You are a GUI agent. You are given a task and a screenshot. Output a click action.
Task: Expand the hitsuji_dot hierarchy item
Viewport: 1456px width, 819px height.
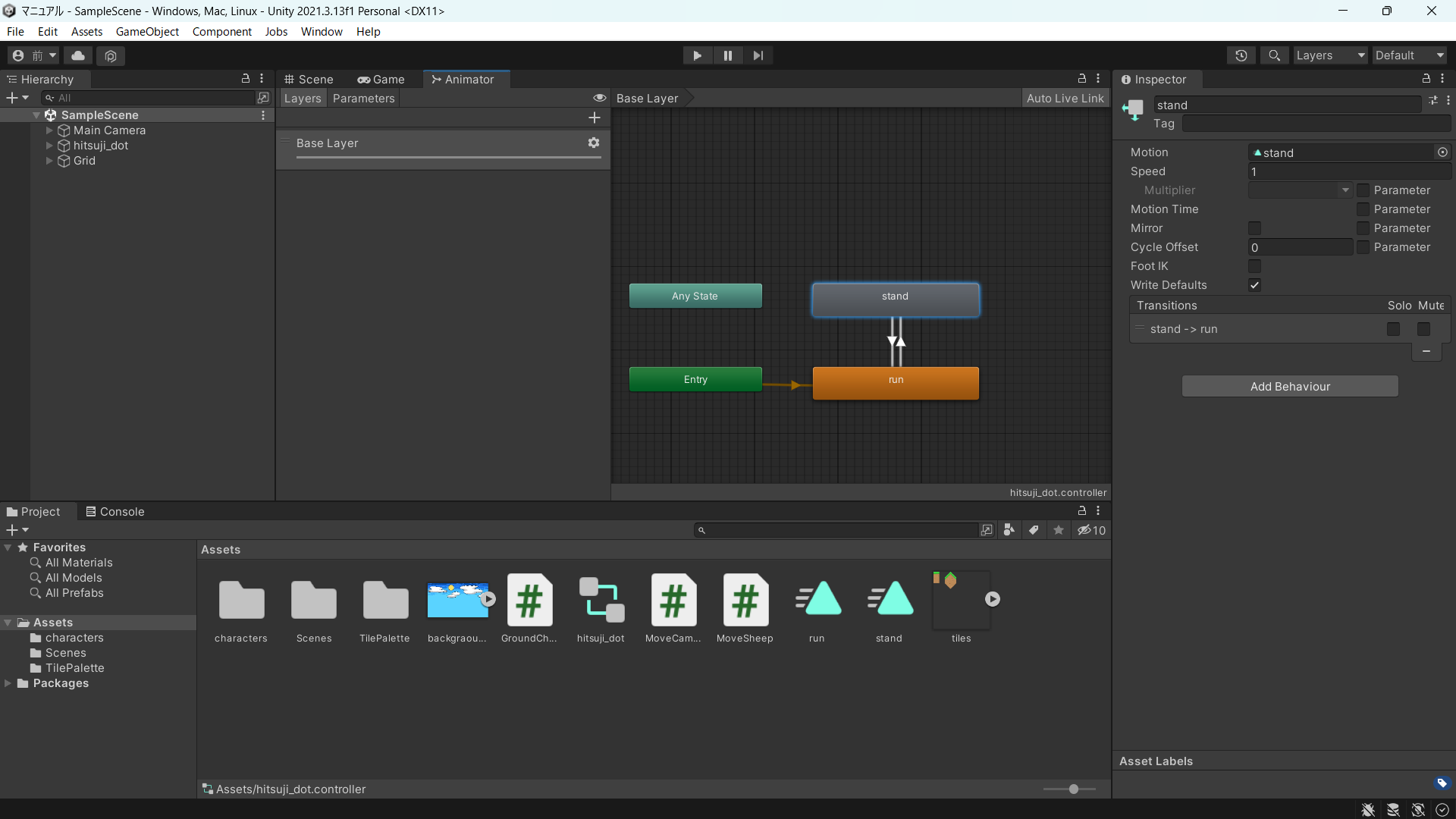tap(49, 146)
